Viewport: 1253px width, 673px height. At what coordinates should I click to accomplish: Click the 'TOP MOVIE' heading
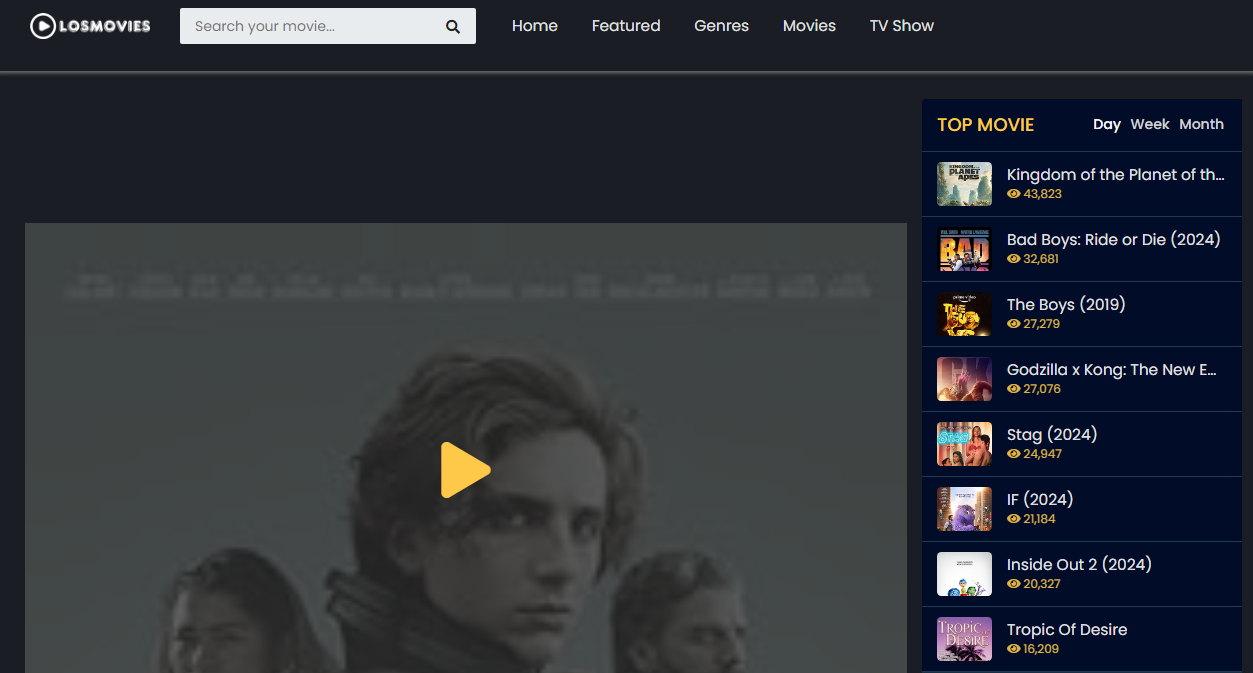point(986,125)
